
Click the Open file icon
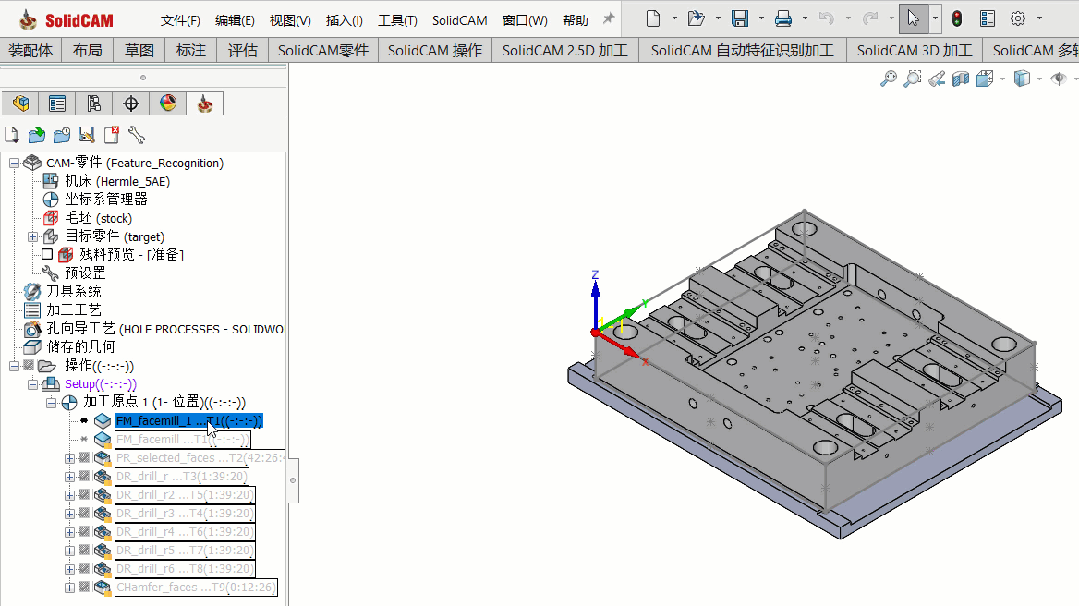[696, 19]
